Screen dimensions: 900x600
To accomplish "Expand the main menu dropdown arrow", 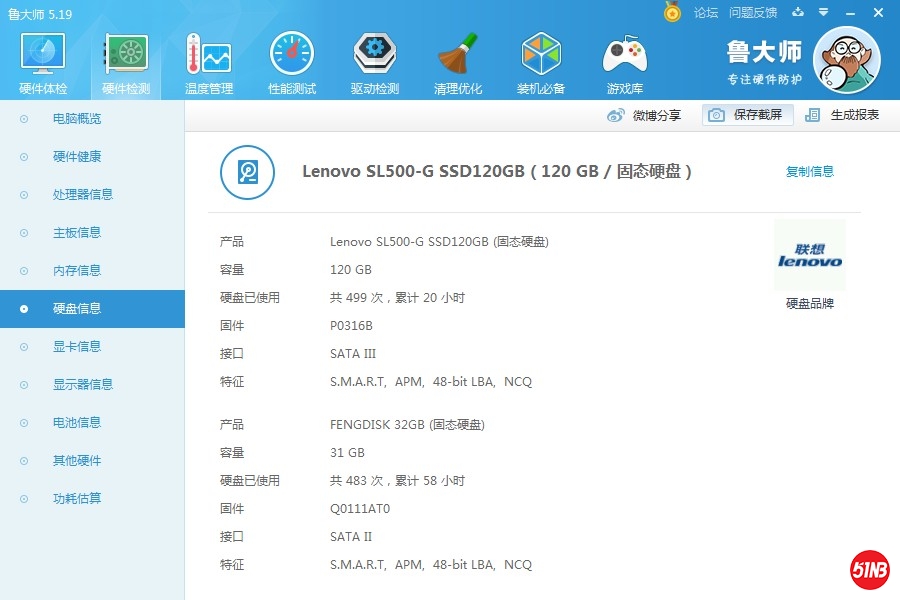I will 823,12.
